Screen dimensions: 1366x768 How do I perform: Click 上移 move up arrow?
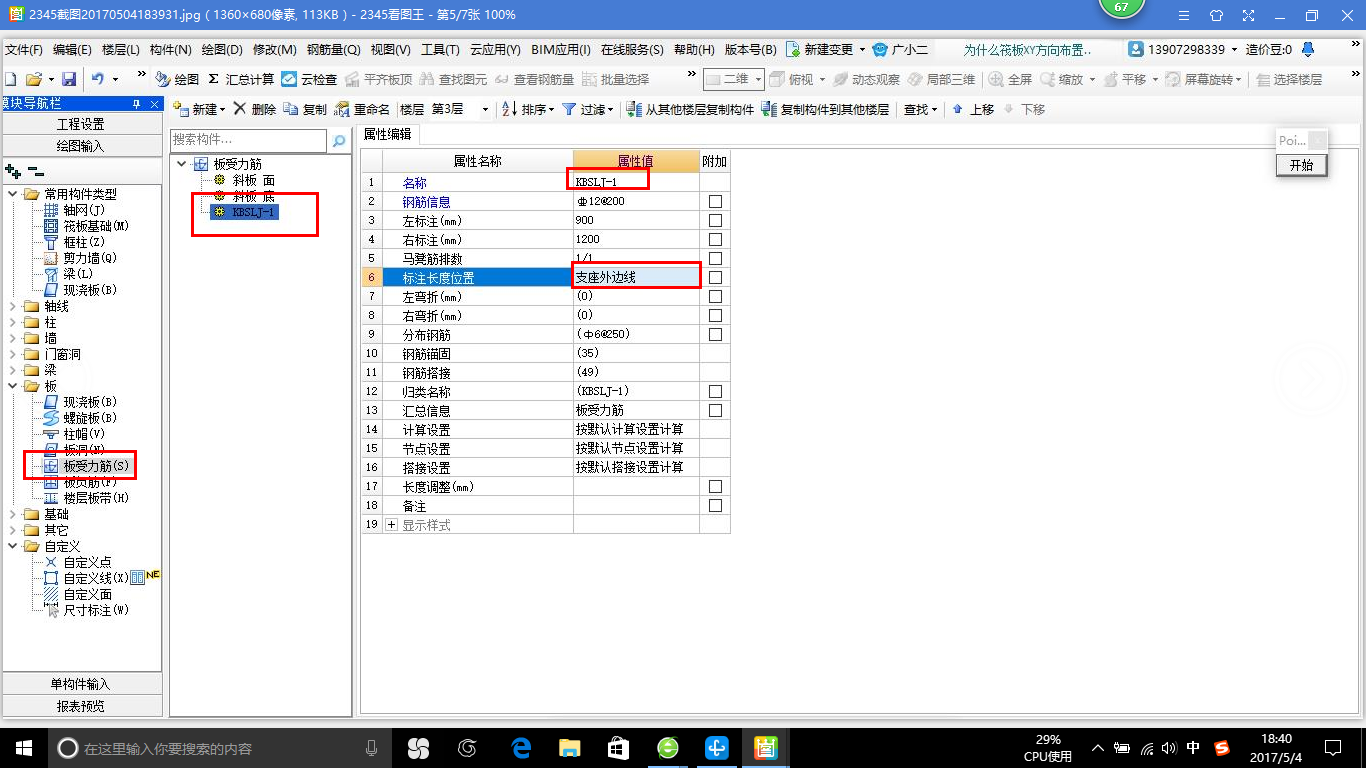pyautogui.click(x=973, y=110)
